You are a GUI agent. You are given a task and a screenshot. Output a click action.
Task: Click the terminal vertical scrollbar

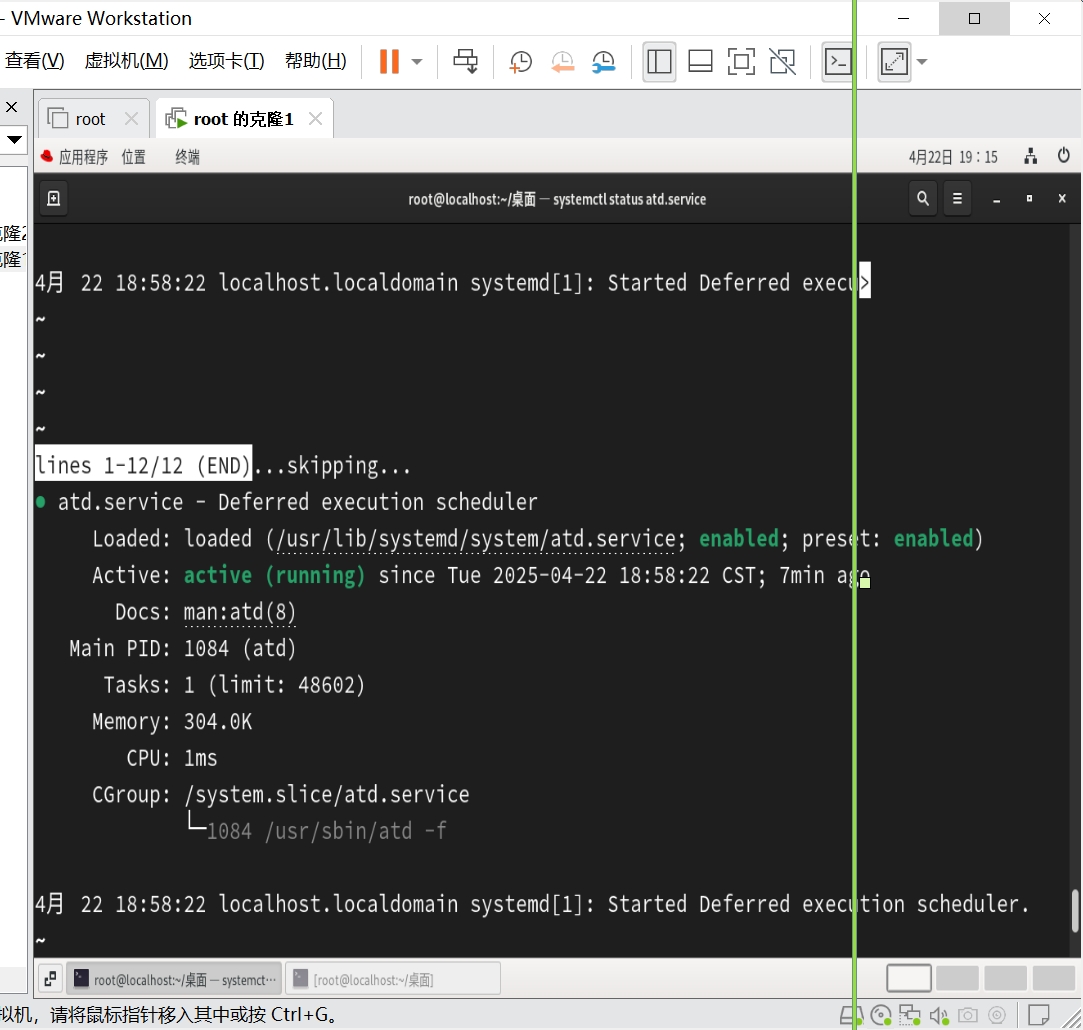1075,912
